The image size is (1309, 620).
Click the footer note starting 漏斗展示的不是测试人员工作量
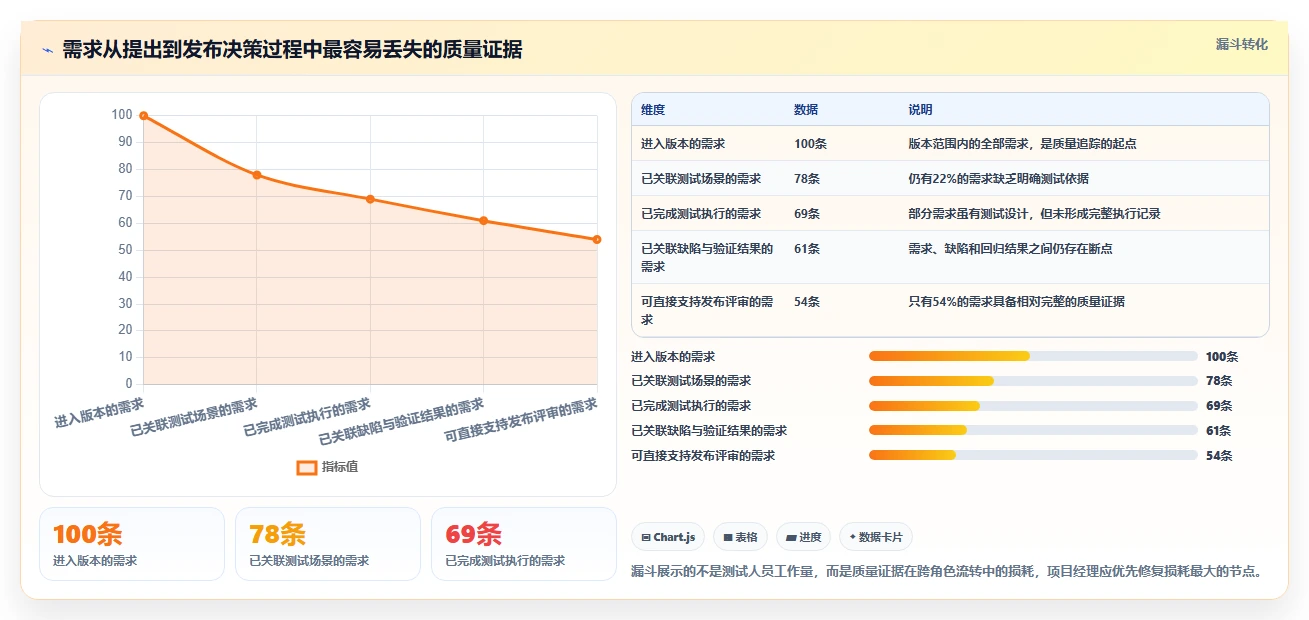[x=947, y=572]
